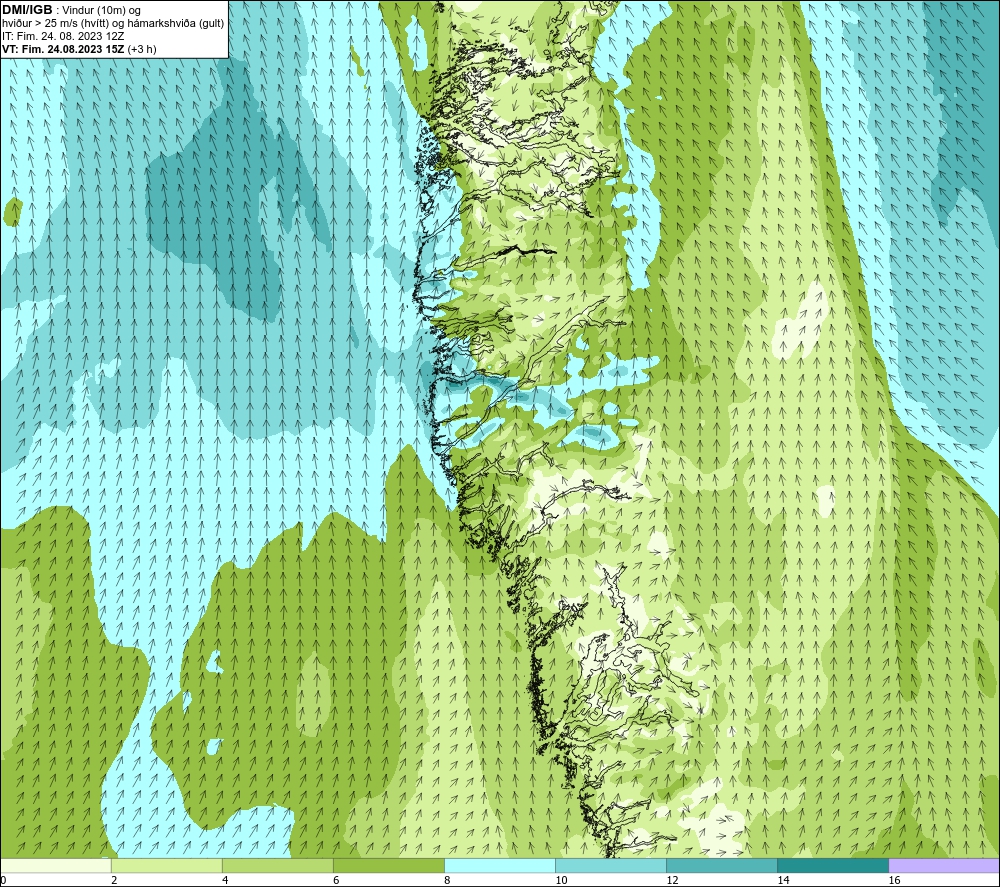Click the 'hviður > 25 m/s (hvítt)' caption line
1000x887 pixels.
[113, 24]
